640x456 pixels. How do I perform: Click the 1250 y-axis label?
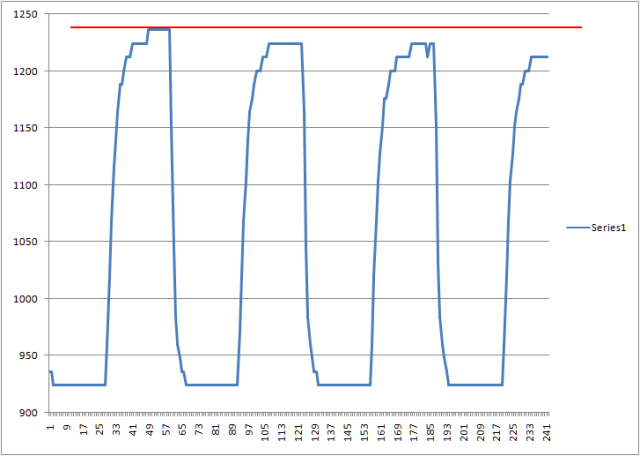[x=27, y=14]
